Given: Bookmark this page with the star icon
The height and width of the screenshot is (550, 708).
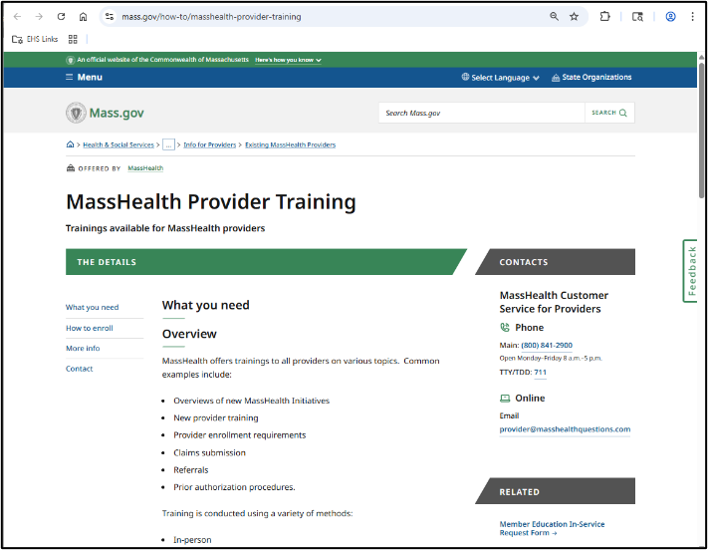Looking at the screenshot, I should (x=574, y=17).
